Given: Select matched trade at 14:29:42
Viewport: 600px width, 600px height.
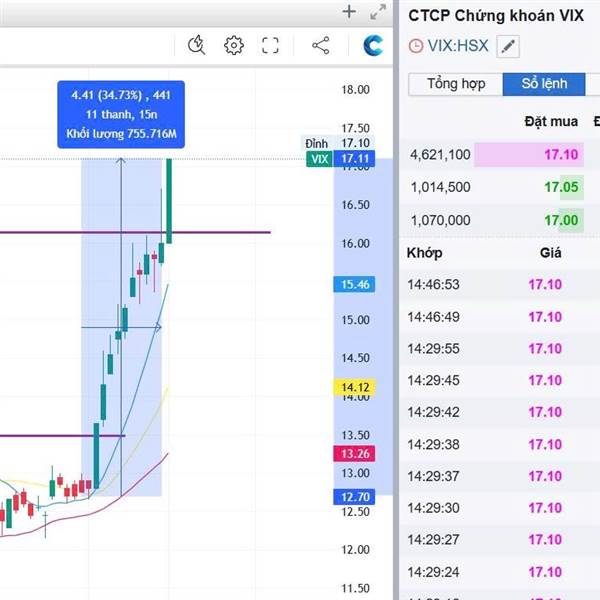Looking at the screenshot, I should 499,412.
